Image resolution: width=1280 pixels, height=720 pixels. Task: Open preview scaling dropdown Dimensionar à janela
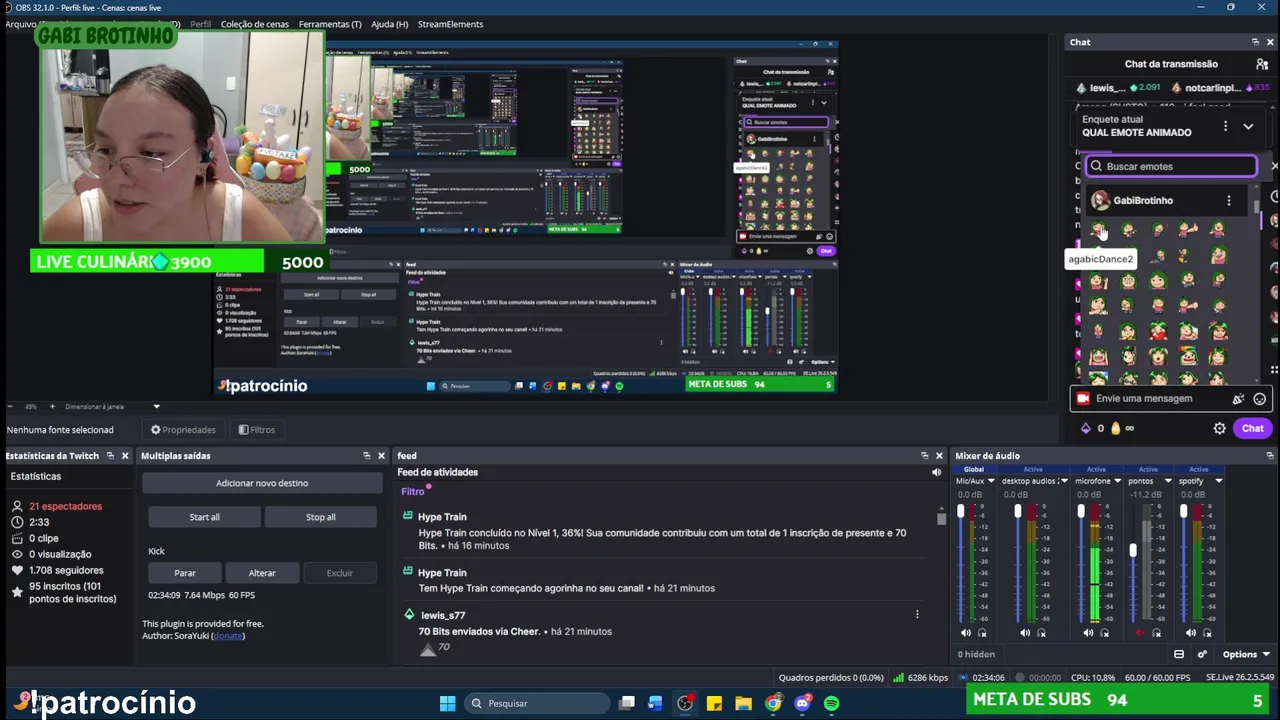click(113, 407)
